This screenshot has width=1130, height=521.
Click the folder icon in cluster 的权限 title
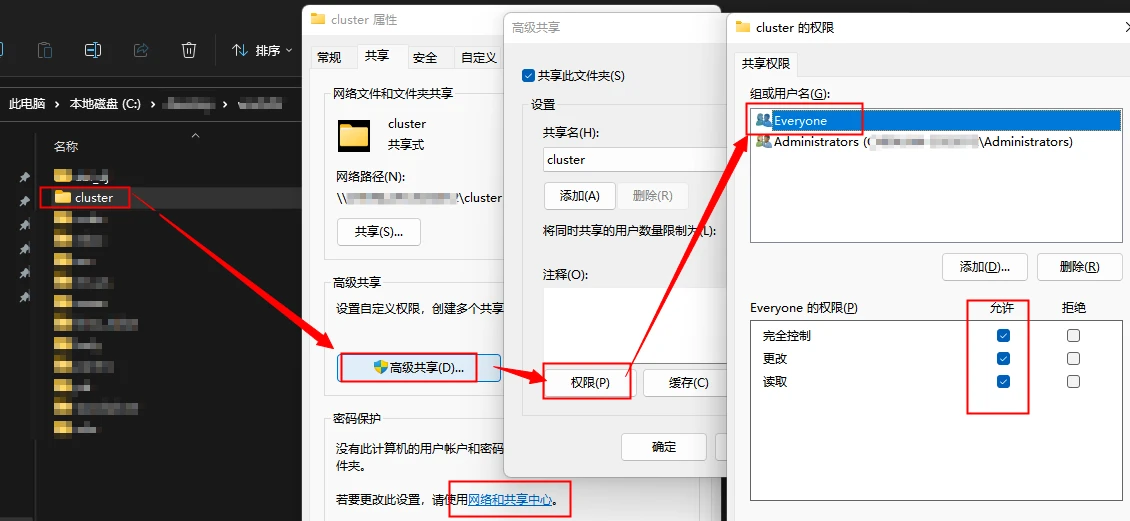pyautogui.click(x=742, y=27)
